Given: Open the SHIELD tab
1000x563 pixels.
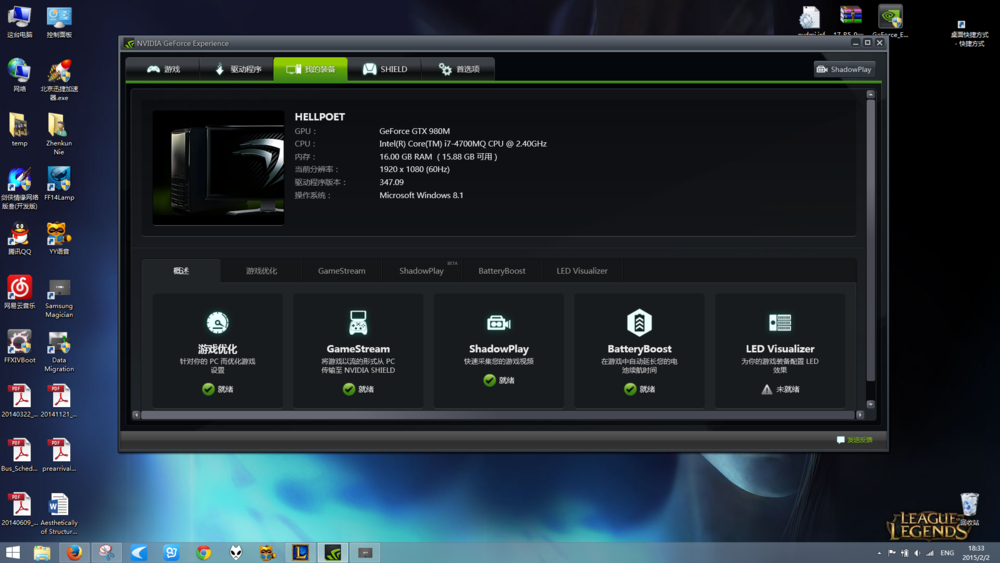Looking at the screenshot, I should (x=385, y=69).
